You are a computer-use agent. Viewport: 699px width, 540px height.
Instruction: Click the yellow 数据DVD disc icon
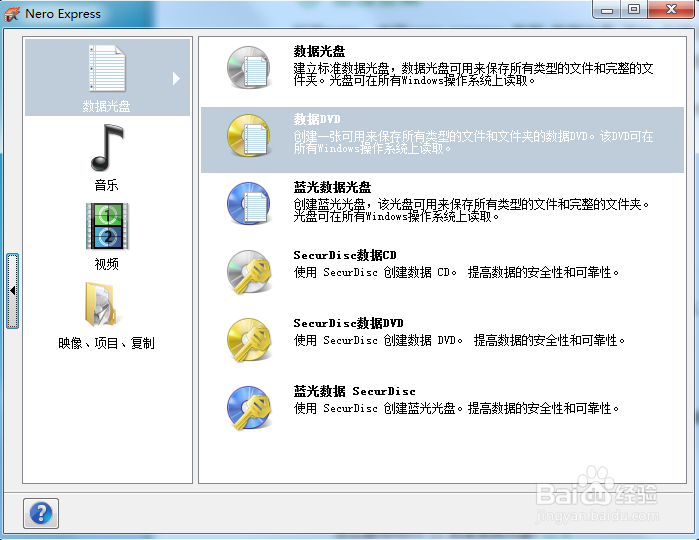click(249, 136)
